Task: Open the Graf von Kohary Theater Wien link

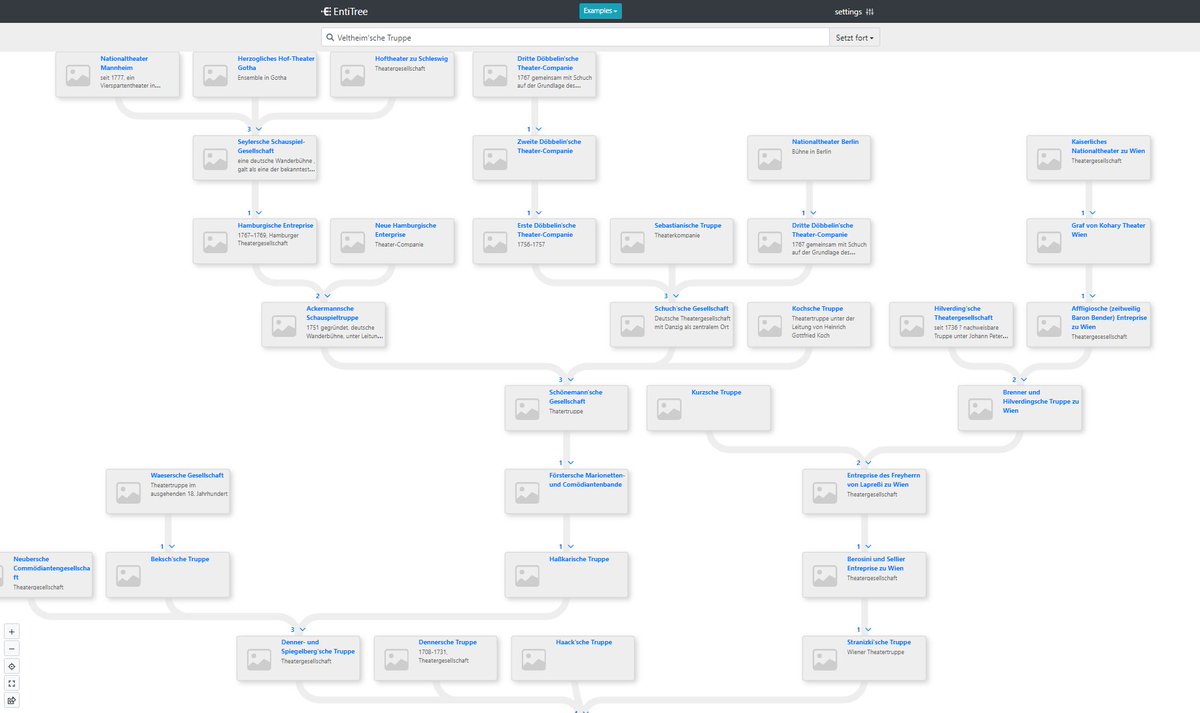Action: [1108, 229]
